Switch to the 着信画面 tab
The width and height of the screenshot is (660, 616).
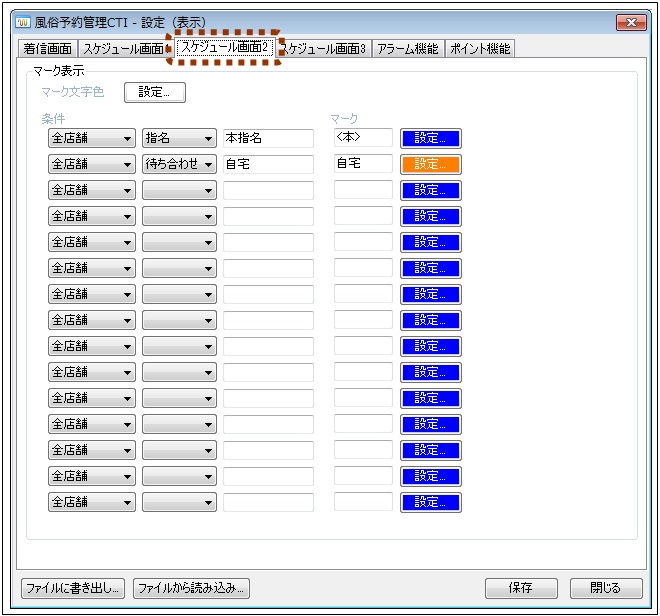point(47,48)
